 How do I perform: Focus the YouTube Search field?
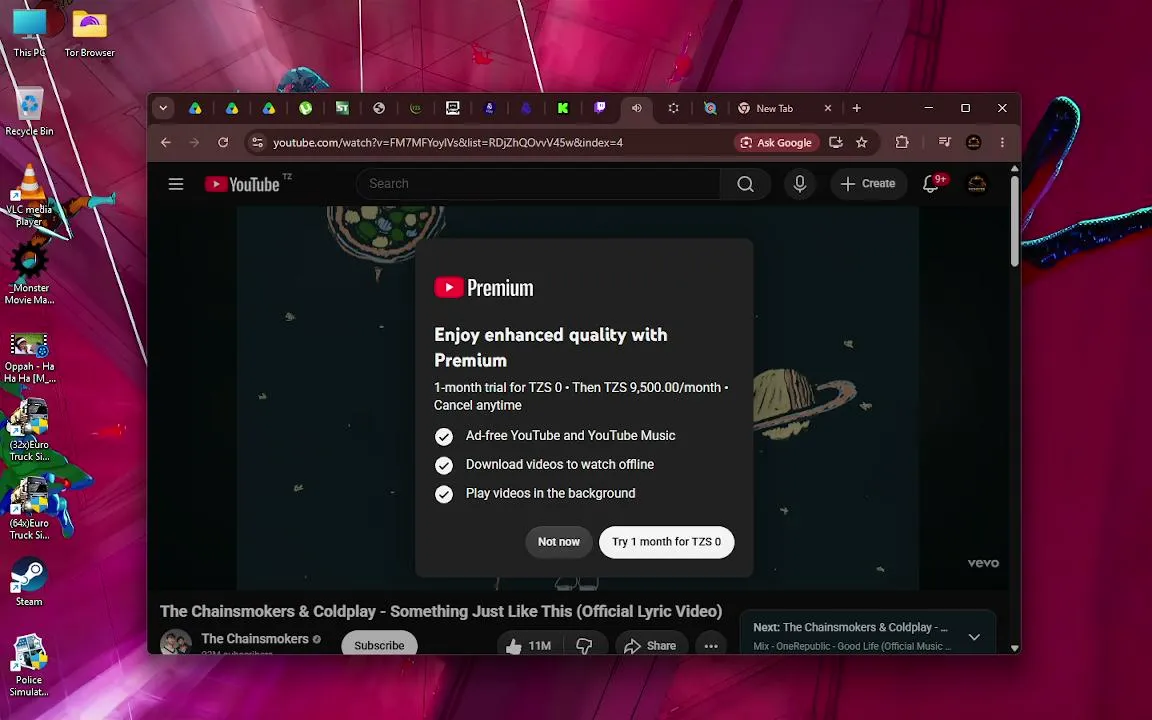[539, 184]
